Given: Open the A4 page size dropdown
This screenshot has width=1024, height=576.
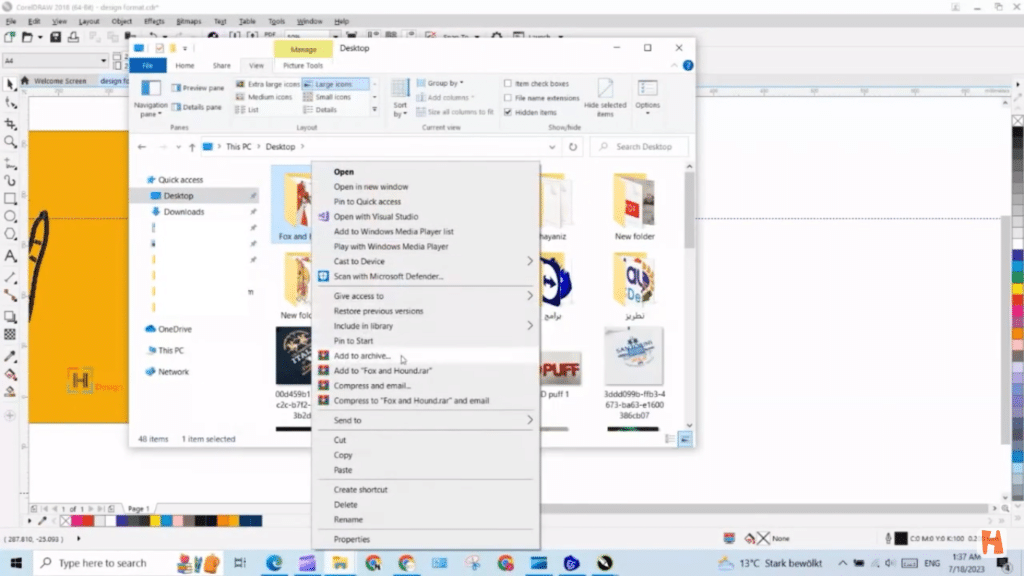Looking at the screenshot, I should click(103, 61).
